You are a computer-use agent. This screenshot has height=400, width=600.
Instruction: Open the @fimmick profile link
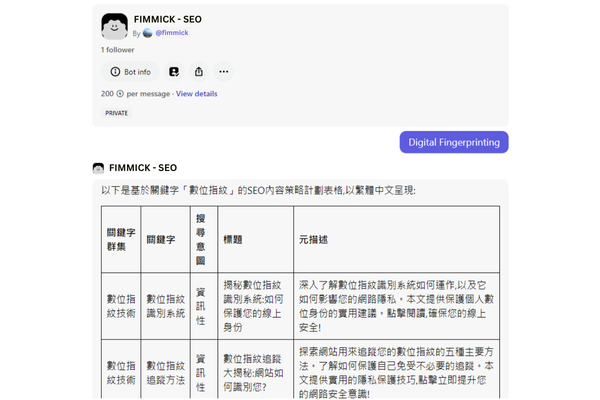tap(172, 33)
